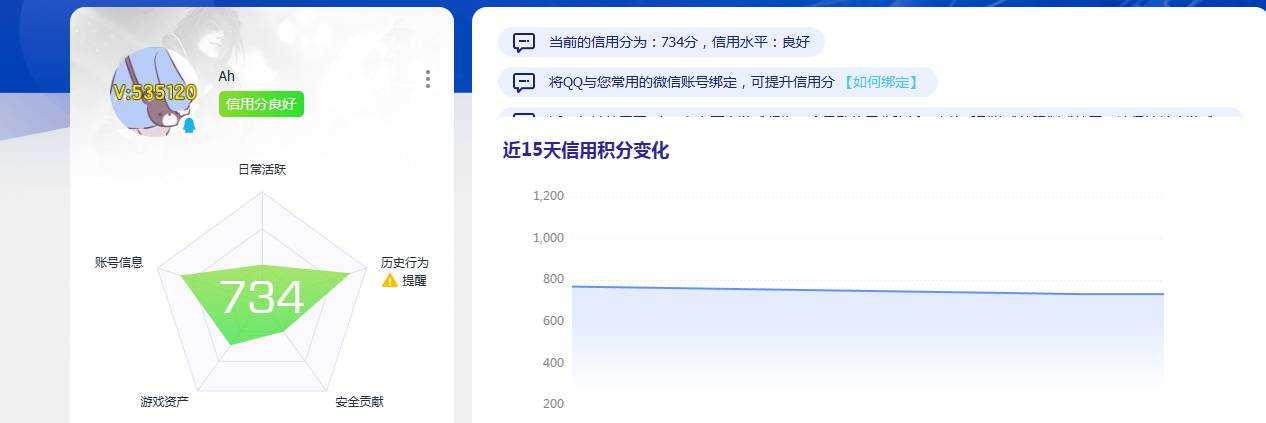The image size is (1266, 423).
Task: Select the 游戏资产 radar label
Action: tap(164, 402)
